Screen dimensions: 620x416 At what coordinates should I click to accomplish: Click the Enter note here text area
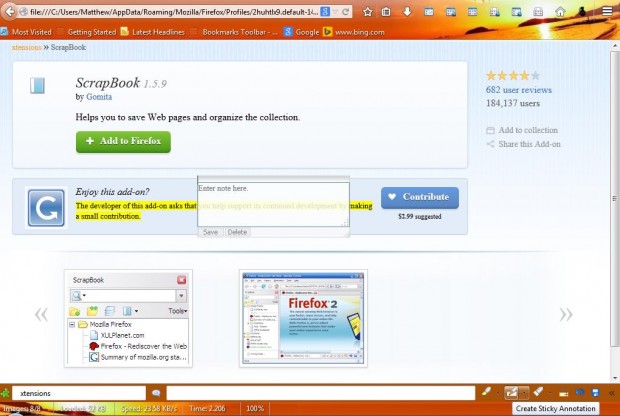click(x=273, y=204)
